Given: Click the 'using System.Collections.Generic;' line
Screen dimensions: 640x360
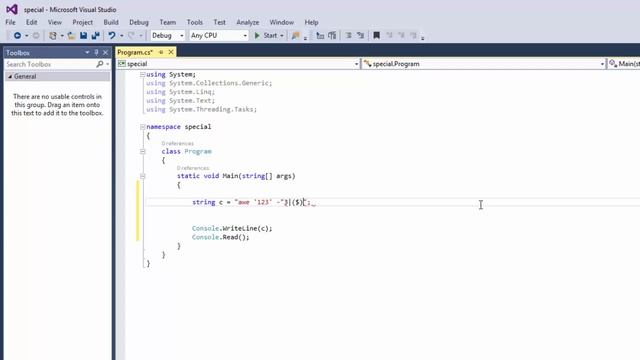Looking at the screenshot, I should 209,83.
